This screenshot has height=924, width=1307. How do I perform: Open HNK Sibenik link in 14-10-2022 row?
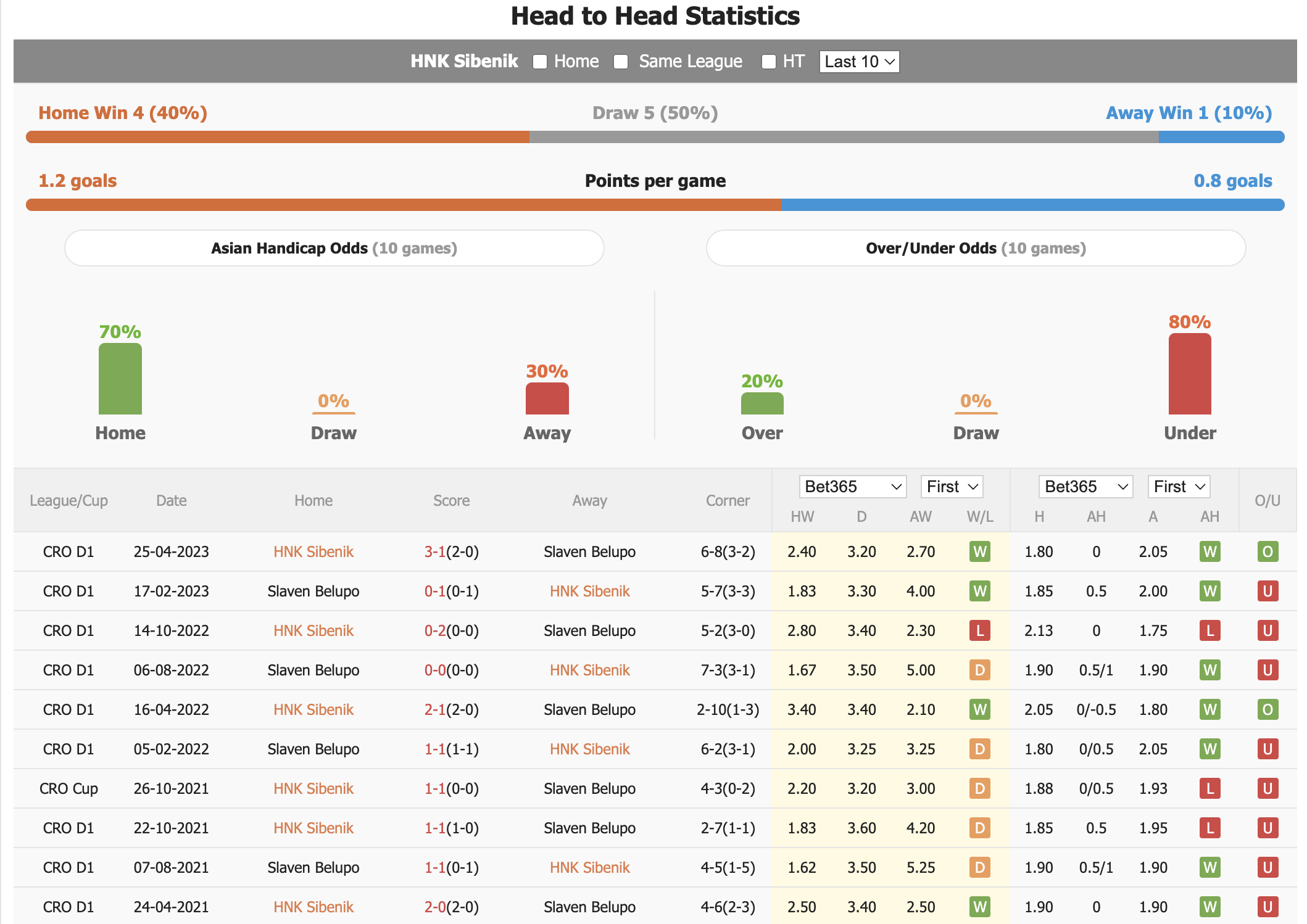pos(313,630)
